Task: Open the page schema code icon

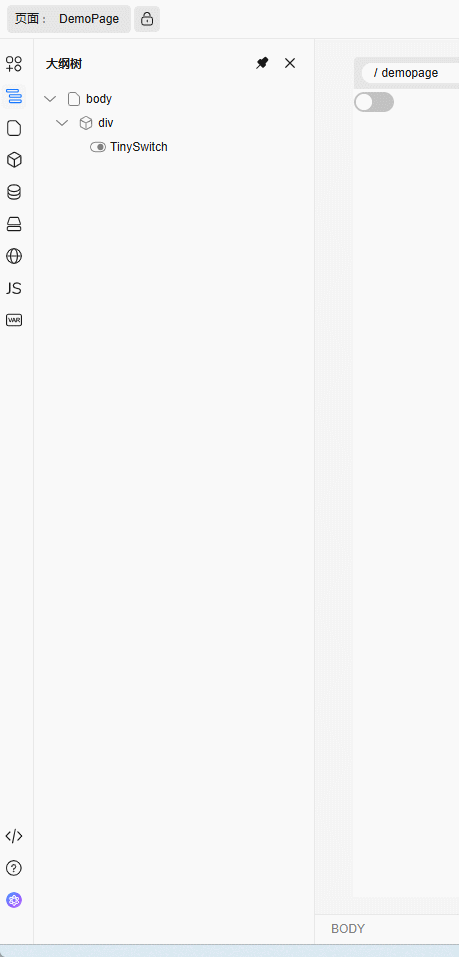Action: [13, 836]
